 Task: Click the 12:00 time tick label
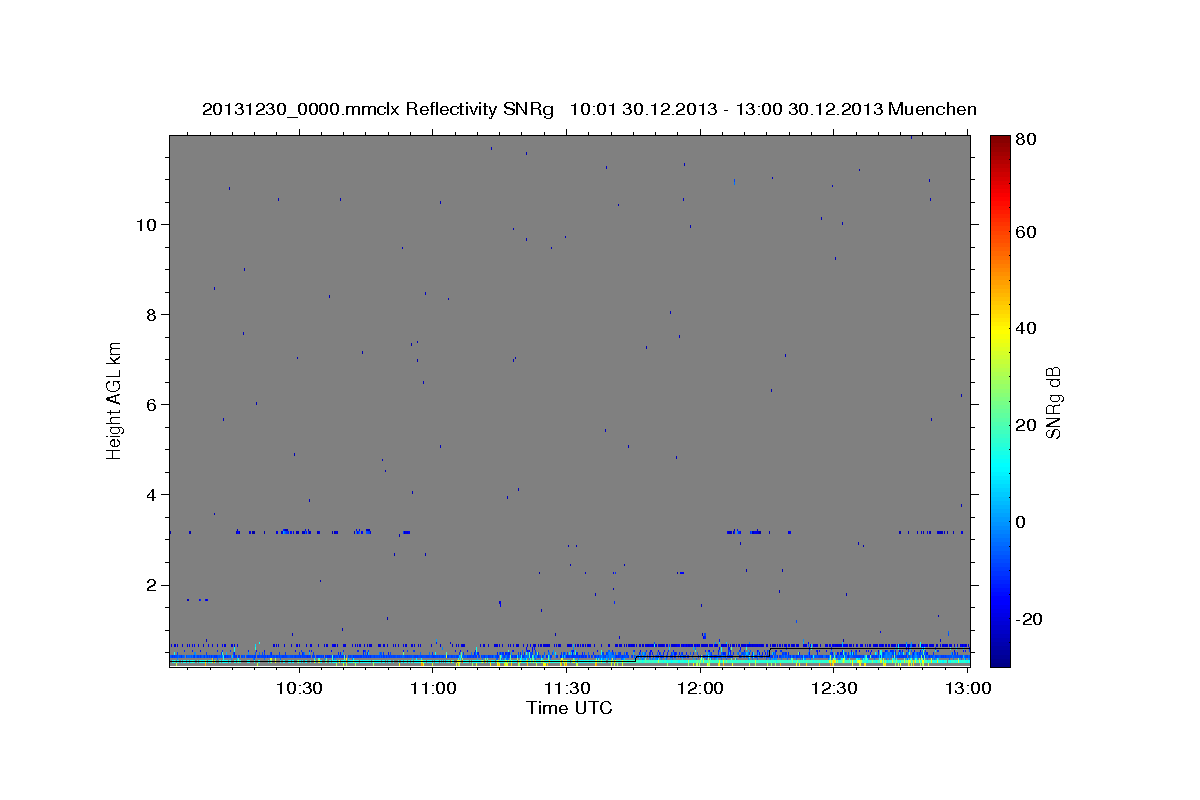tap(701, 688)
